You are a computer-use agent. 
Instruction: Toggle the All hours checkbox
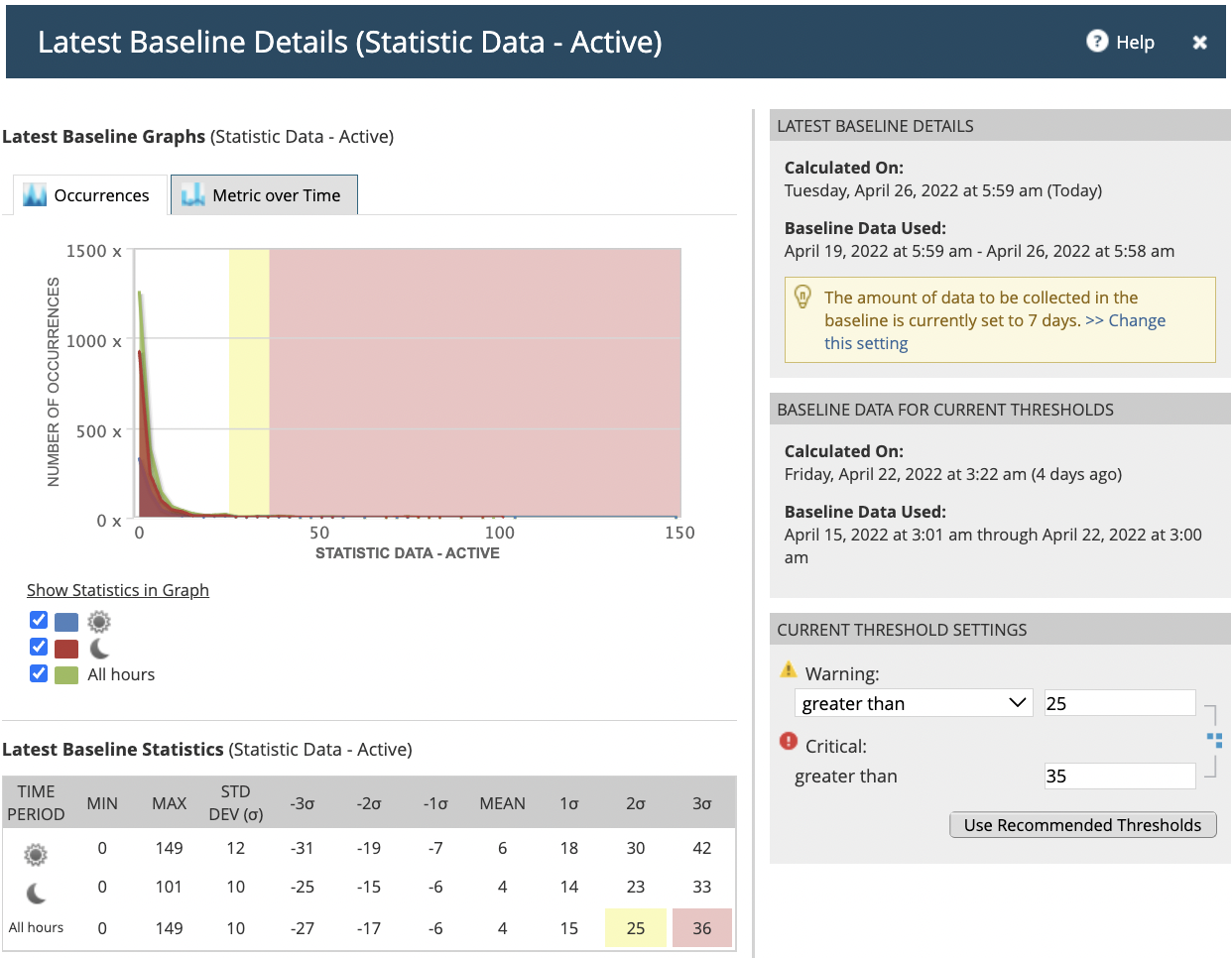pos(39,674)
